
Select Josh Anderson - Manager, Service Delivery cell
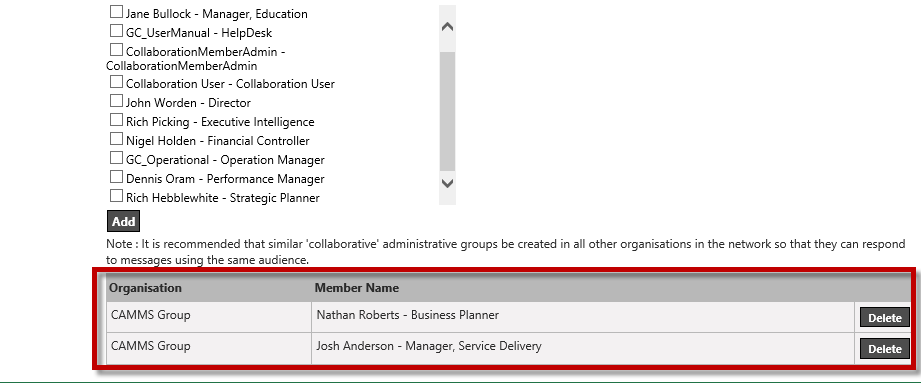click(x=583, y=348)
